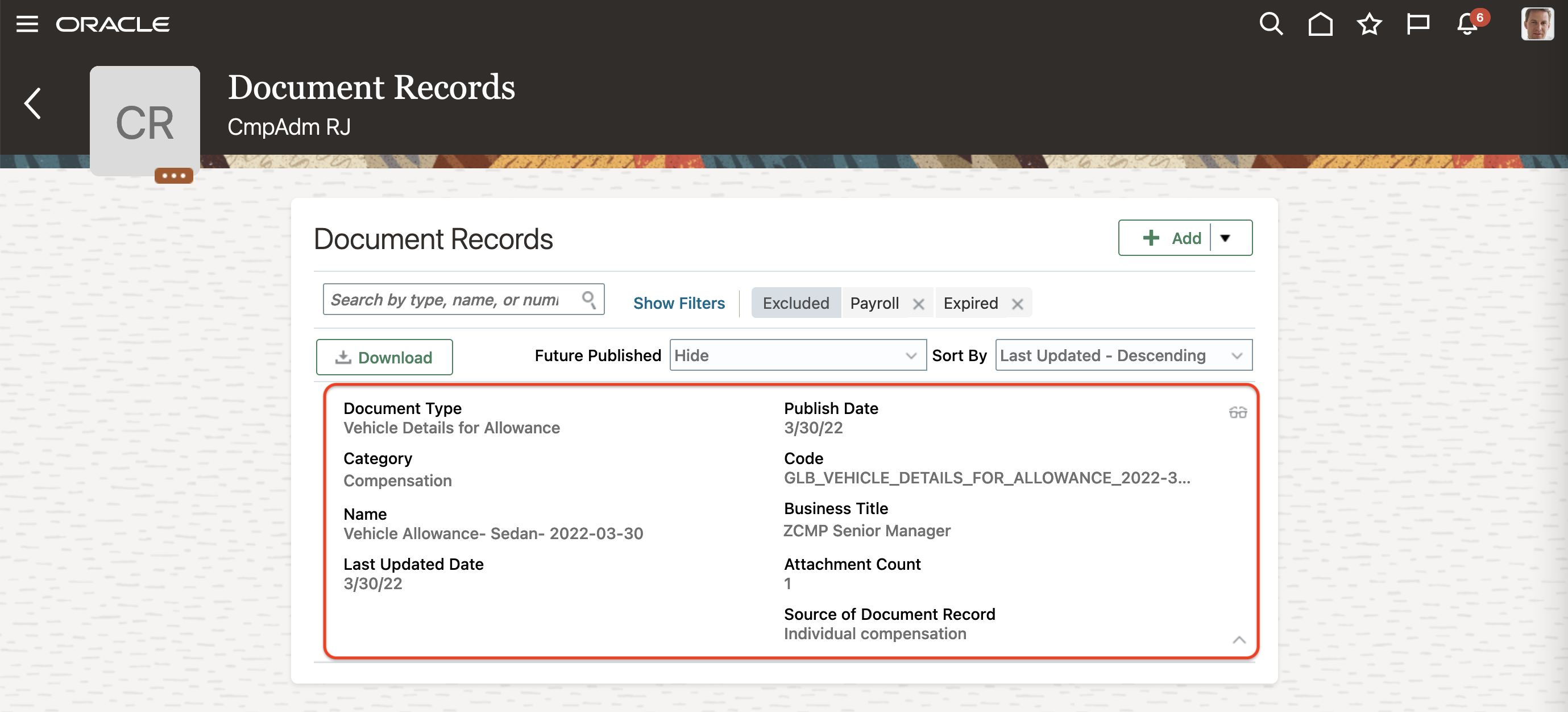Open the Watchlist flag icon

point(1418,24)
